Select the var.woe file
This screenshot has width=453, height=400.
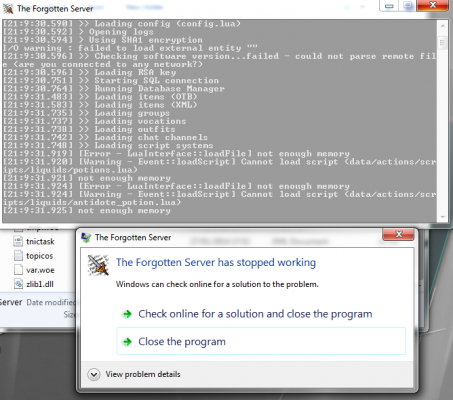(x=34, y=270)
